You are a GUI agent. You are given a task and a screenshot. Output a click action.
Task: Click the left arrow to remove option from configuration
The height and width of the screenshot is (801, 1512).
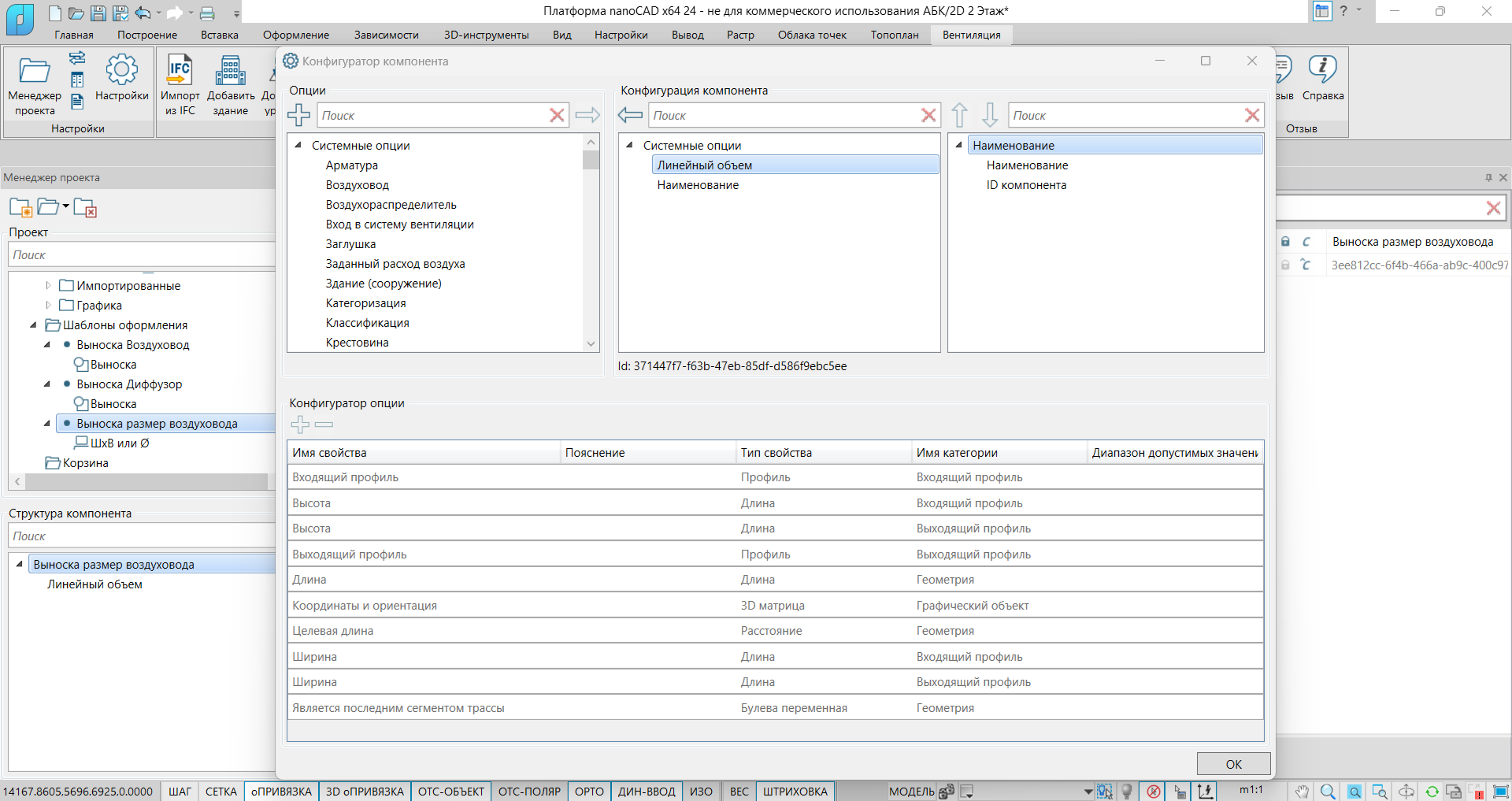tap(630, 115)
